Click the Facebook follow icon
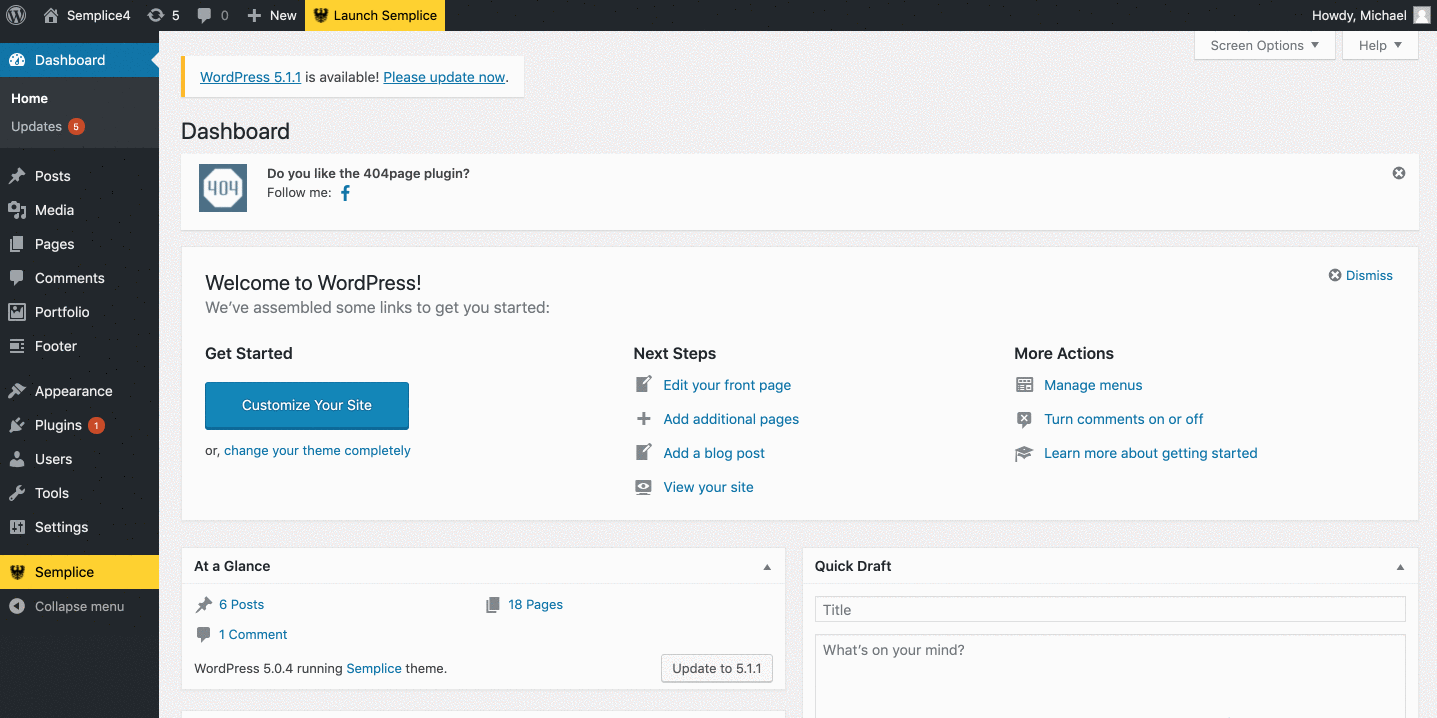This screenshot has width=1437, height=718. click(345, 193)
